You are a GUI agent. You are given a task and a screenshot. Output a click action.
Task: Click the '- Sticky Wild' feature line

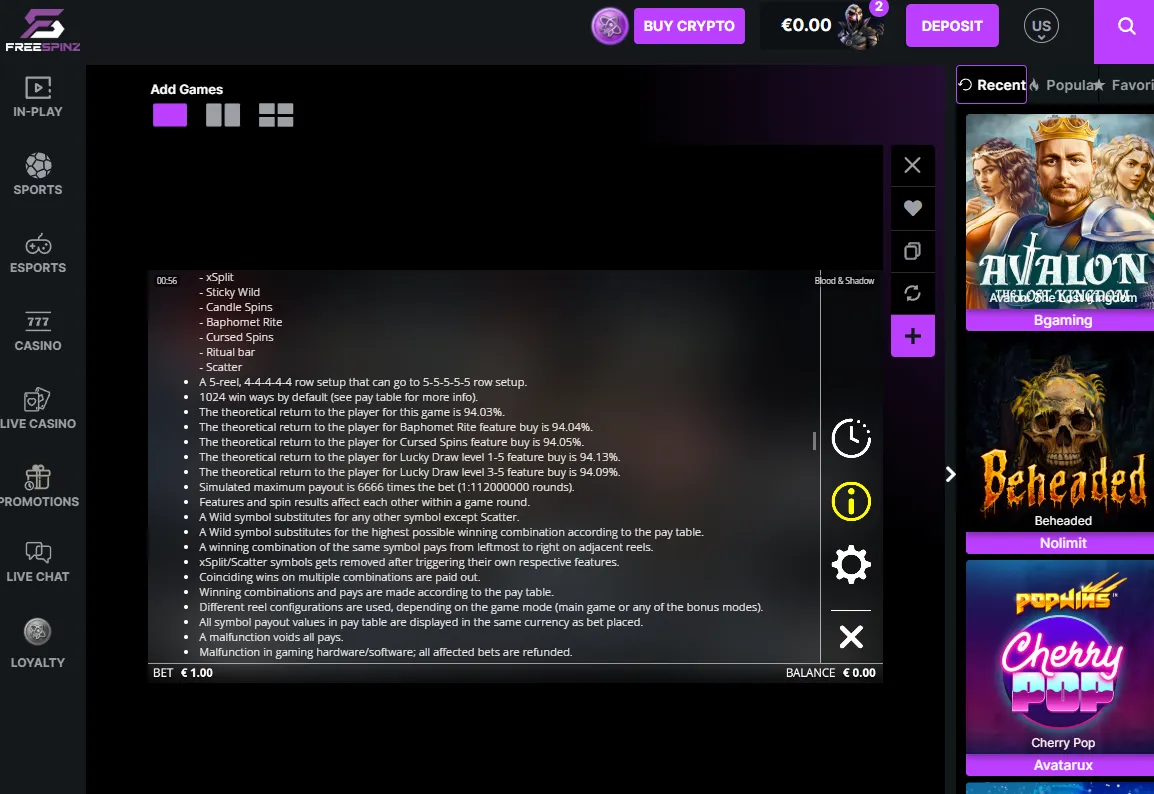pos(230,292)
